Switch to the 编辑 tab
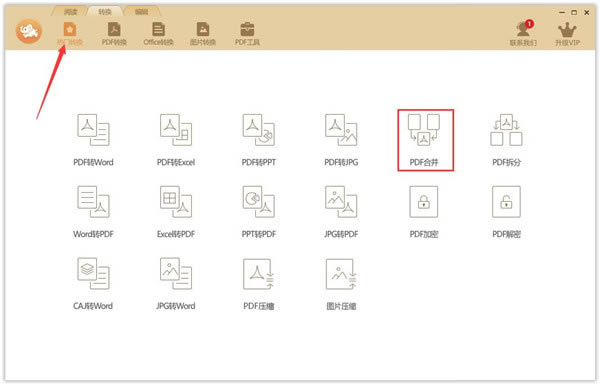Image resolution: width=600 pixels, height=385 pixels. pos(141,11)
